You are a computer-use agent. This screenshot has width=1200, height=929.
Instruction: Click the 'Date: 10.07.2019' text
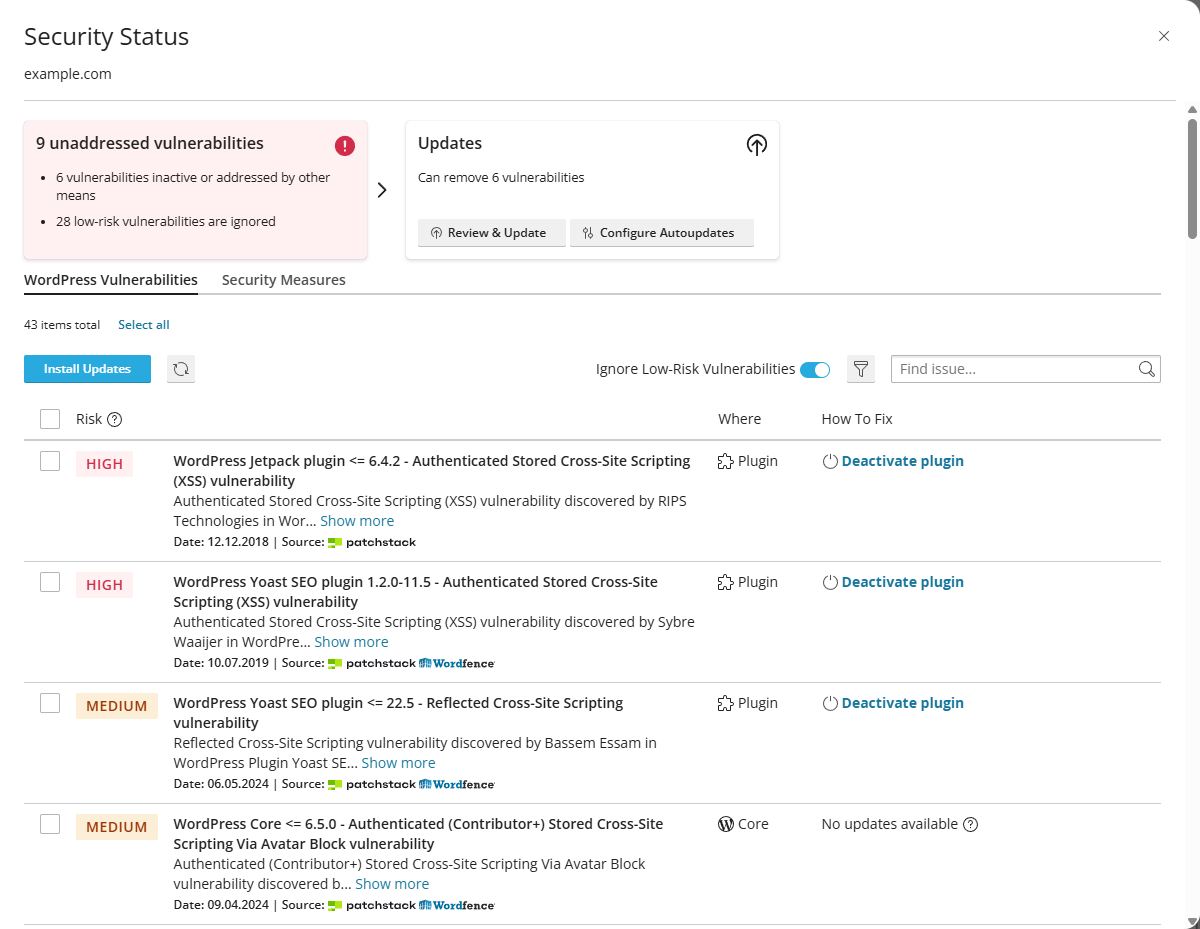221,663
